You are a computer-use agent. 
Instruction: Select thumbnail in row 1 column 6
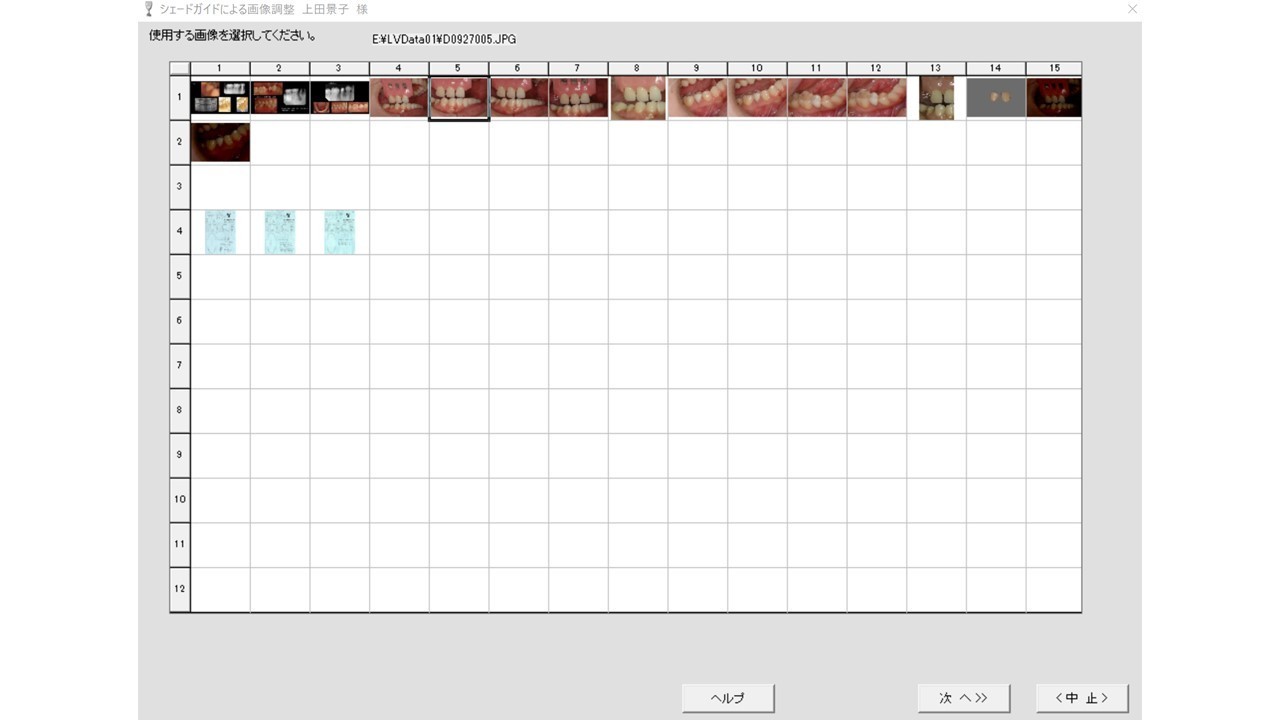pos(519,98)
